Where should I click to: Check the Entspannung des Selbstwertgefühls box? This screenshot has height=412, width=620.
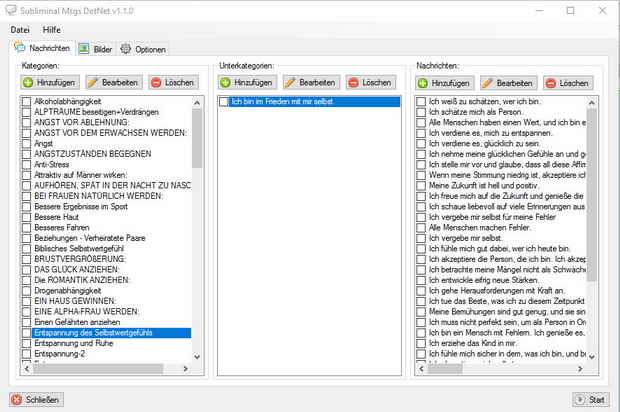coord(26,333)
